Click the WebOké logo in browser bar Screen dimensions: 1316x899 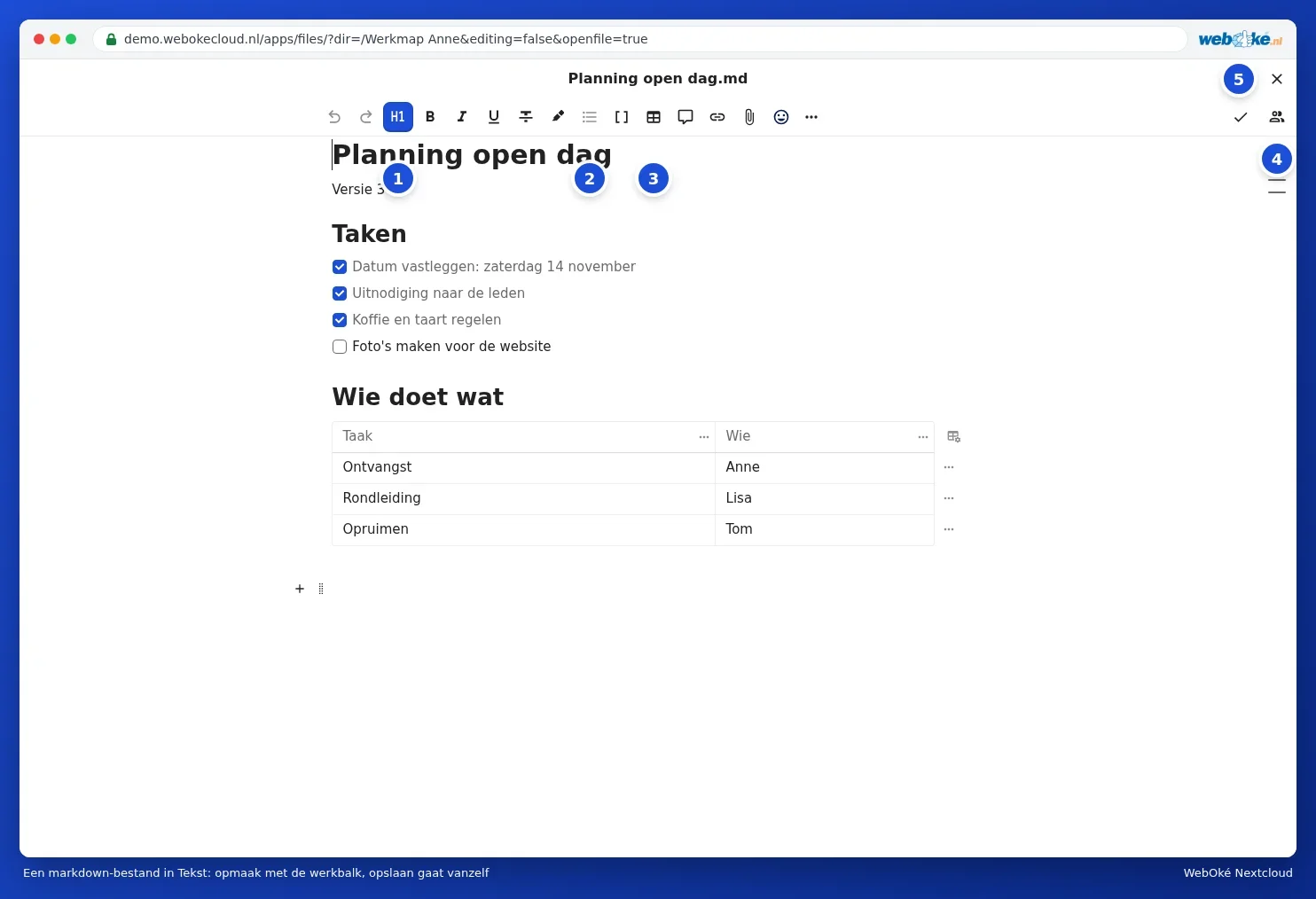point(1240,39)
